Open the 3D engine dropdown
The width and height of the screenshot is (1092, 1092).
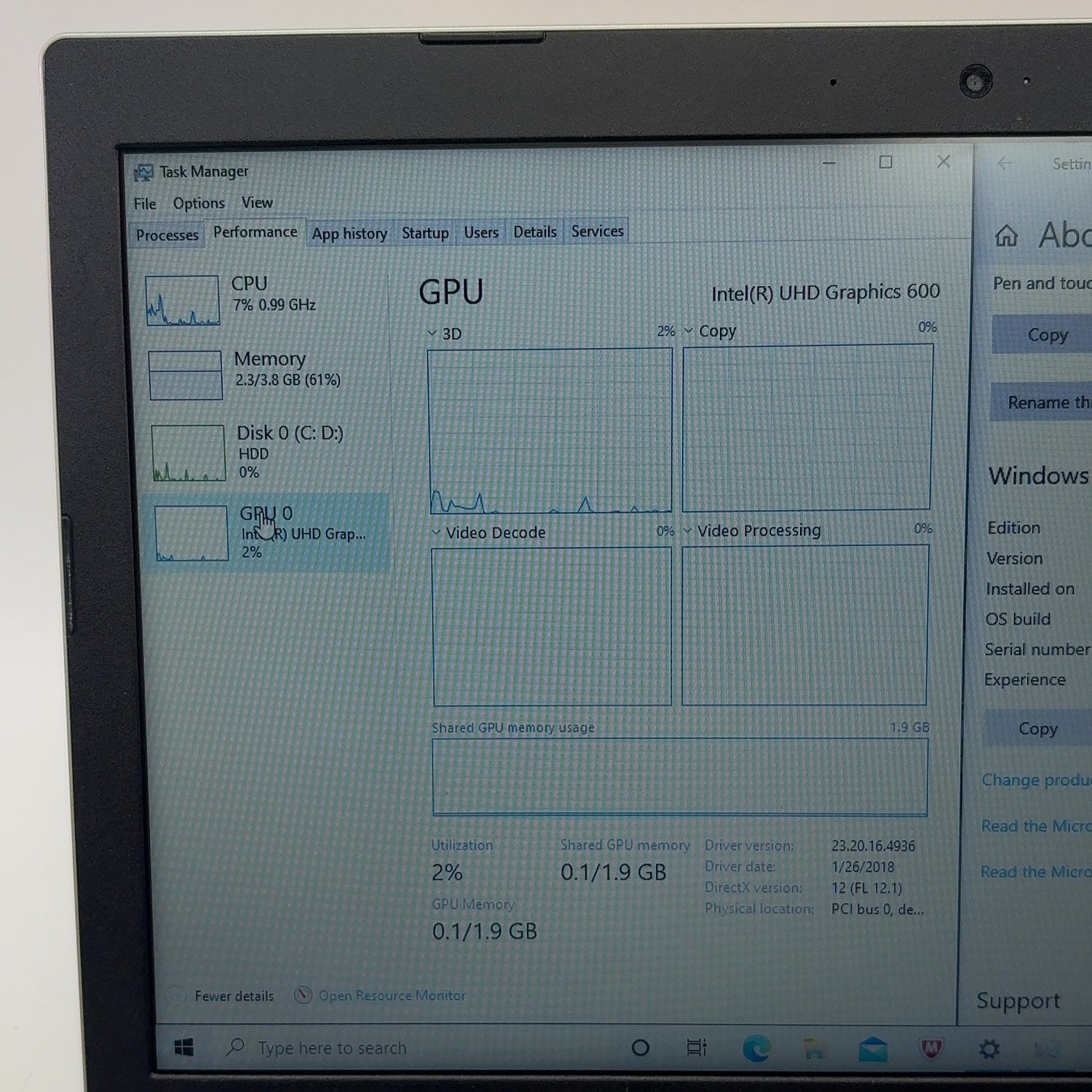pyautogui.click(x=432, y=333)
